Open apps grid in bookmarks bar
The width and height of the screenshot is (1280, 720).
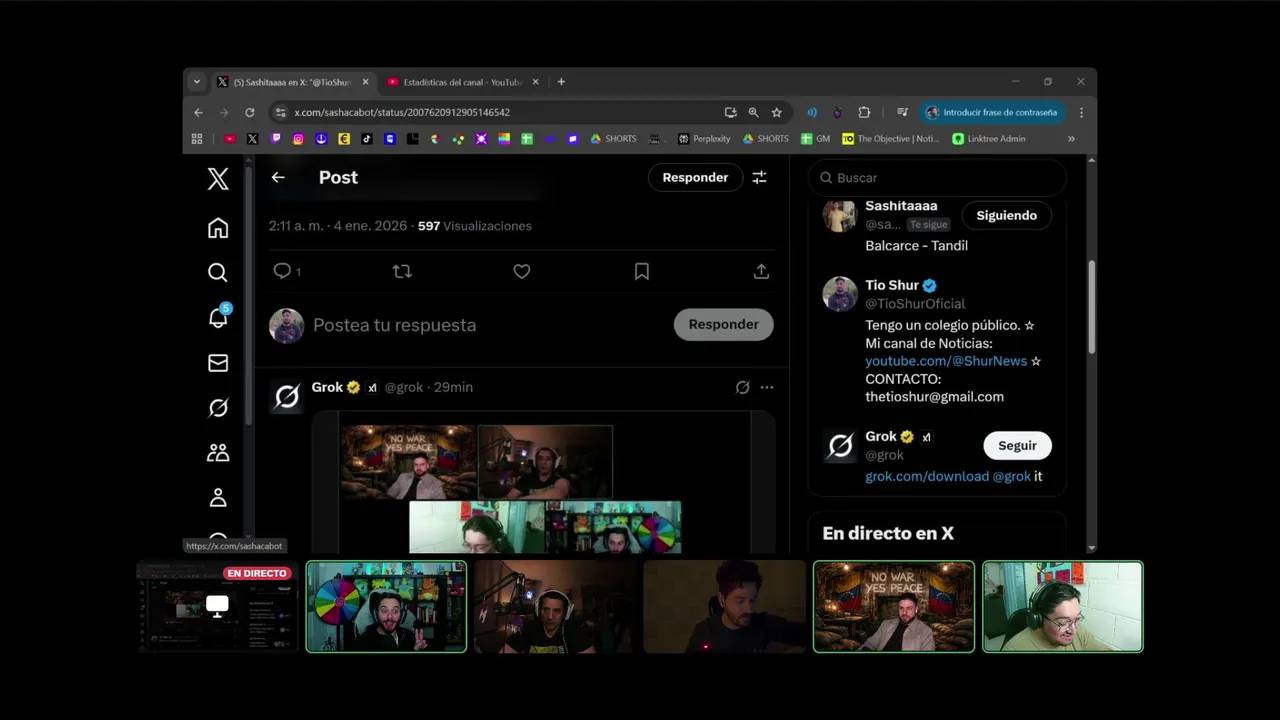197,139
